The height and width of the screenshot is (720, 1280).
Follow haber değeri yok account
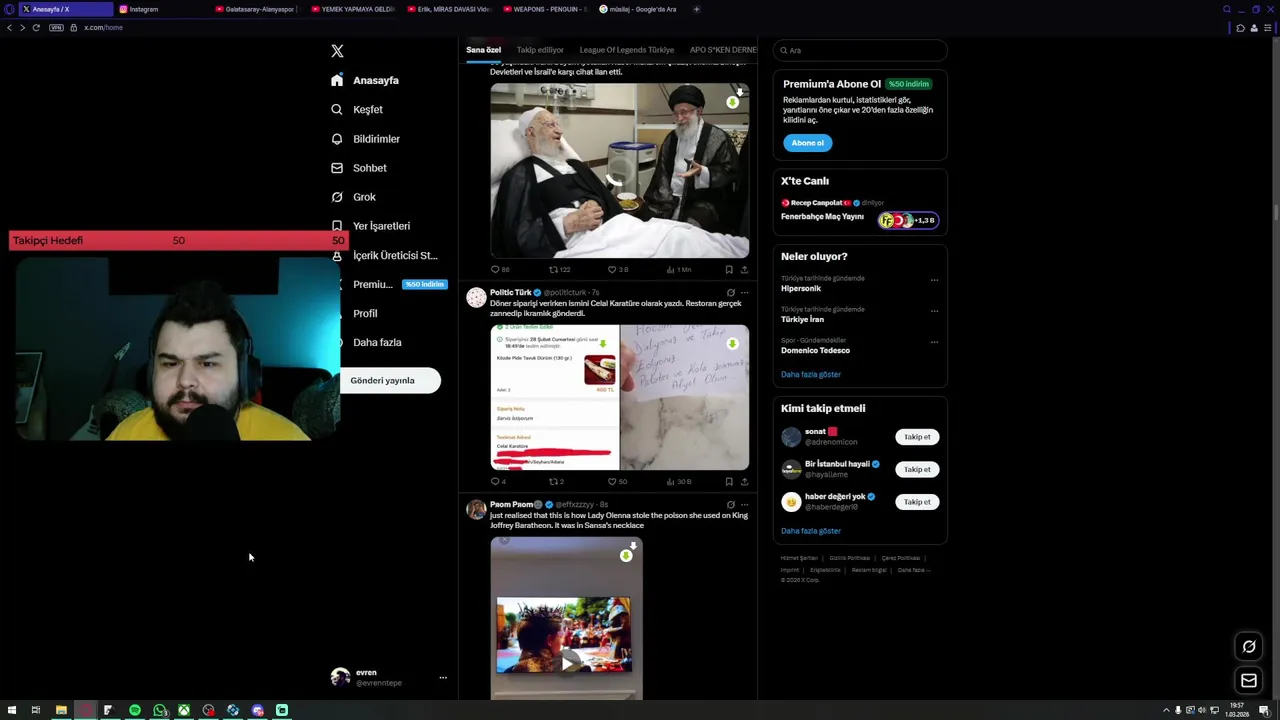pos(917,502)
